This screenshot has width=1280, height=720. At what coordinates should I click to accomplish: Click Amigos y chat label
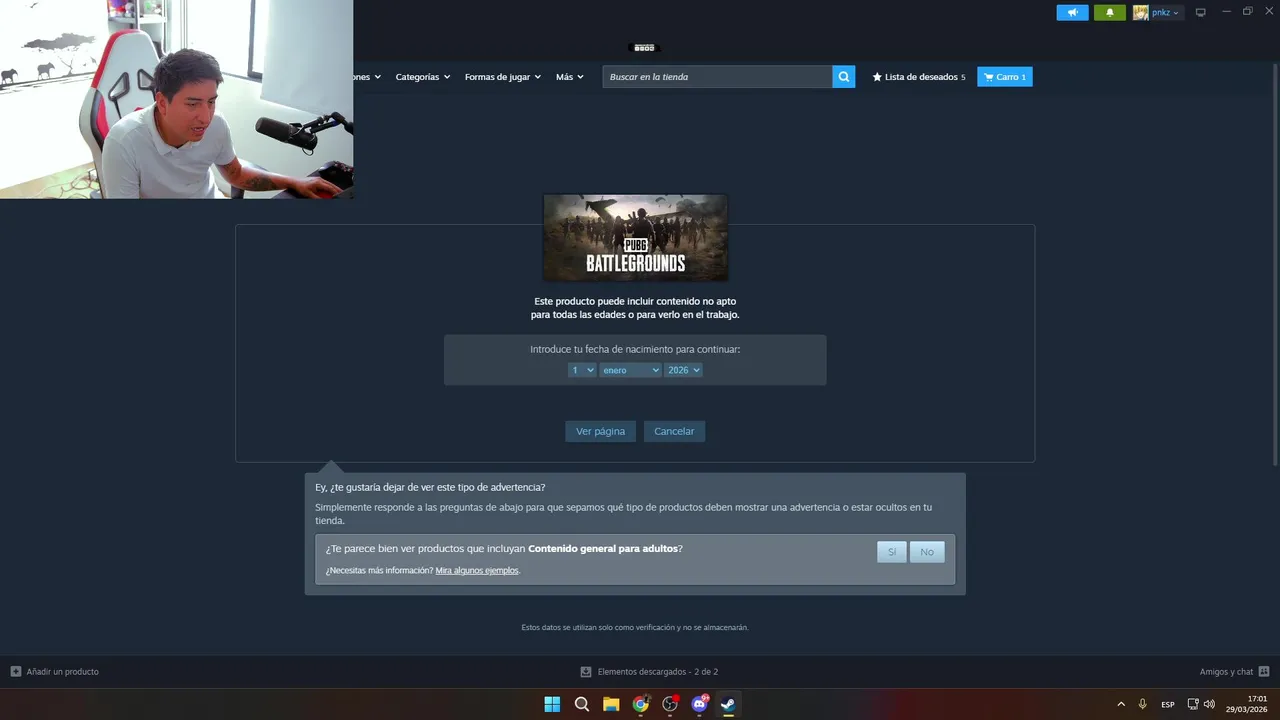click(x=1226, y=672)
